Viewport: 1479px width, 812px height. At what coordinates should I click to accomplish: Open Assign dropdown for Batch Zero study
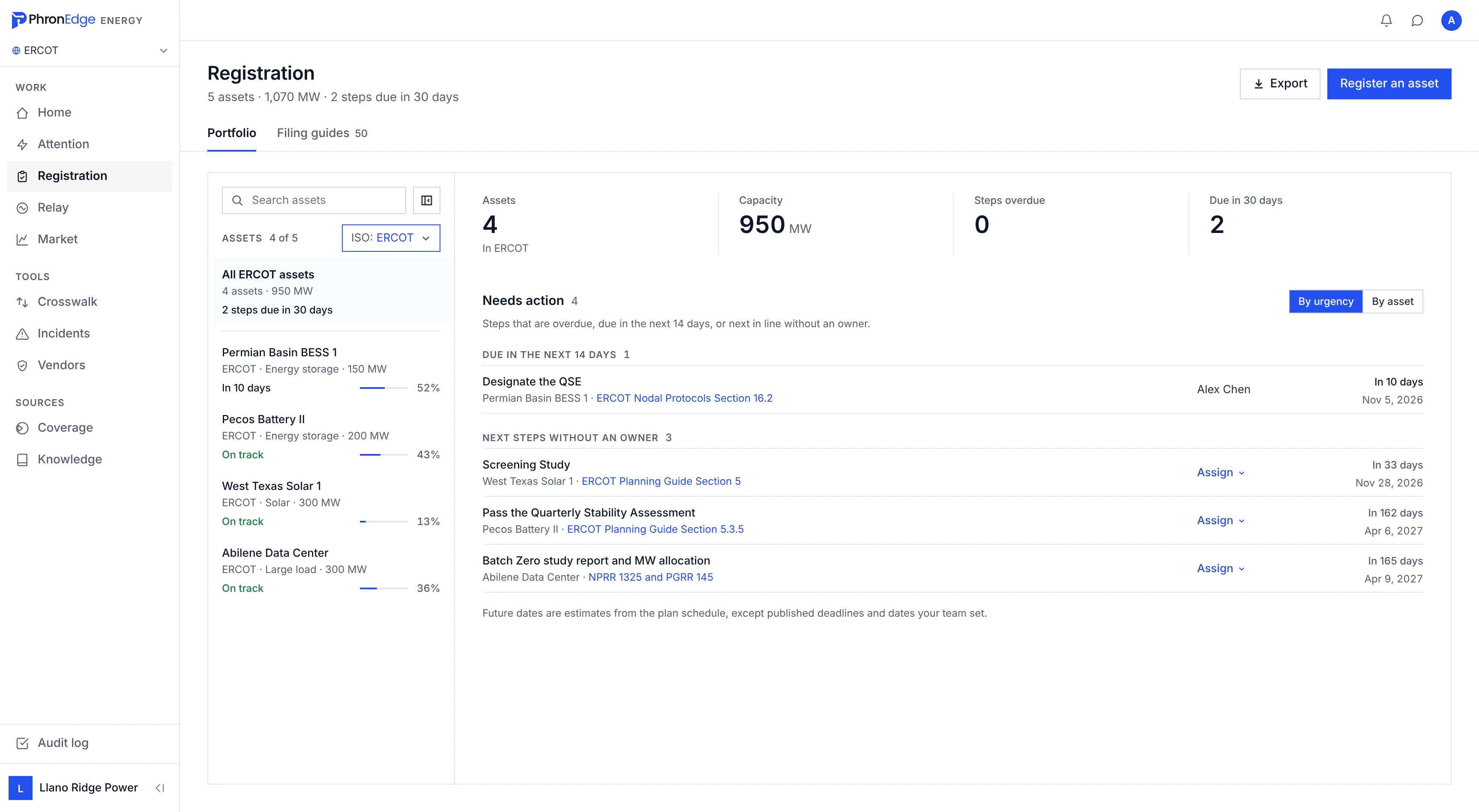(1221, 568)
